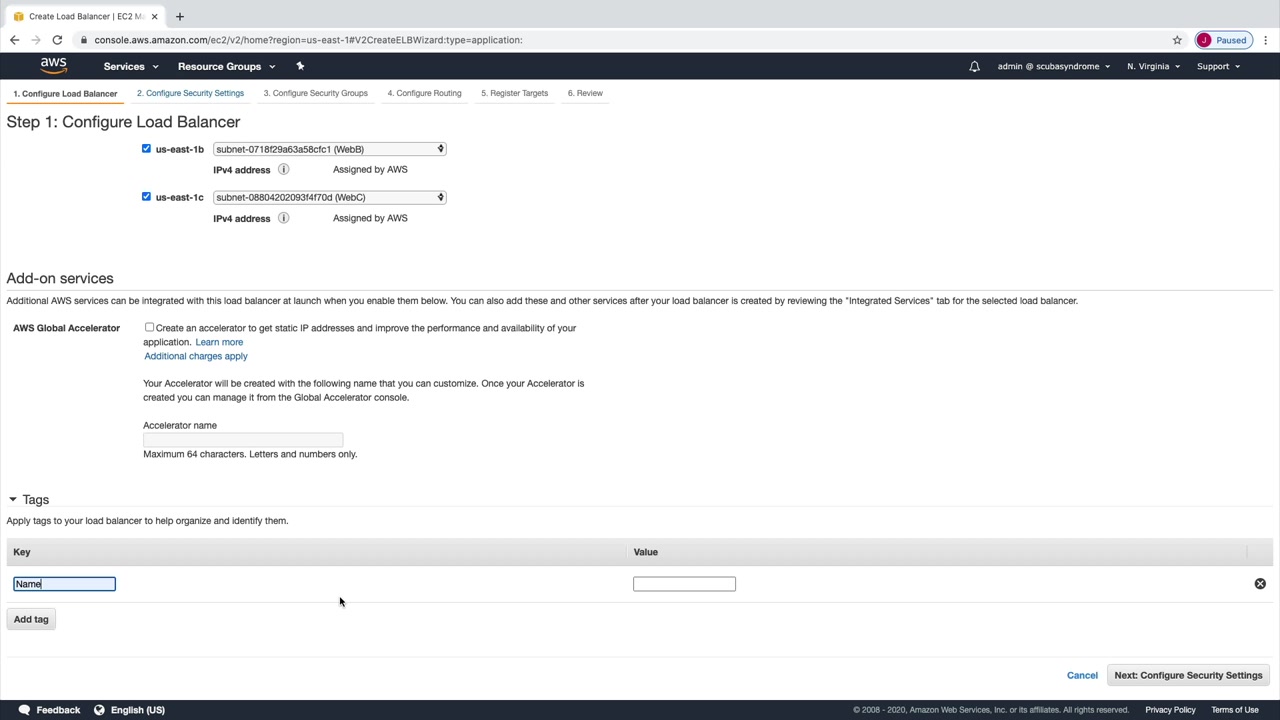Open the Learn more link for Global Accelerator
The height and width of the screenshot is (720, 1280).
tap(219, 342)
